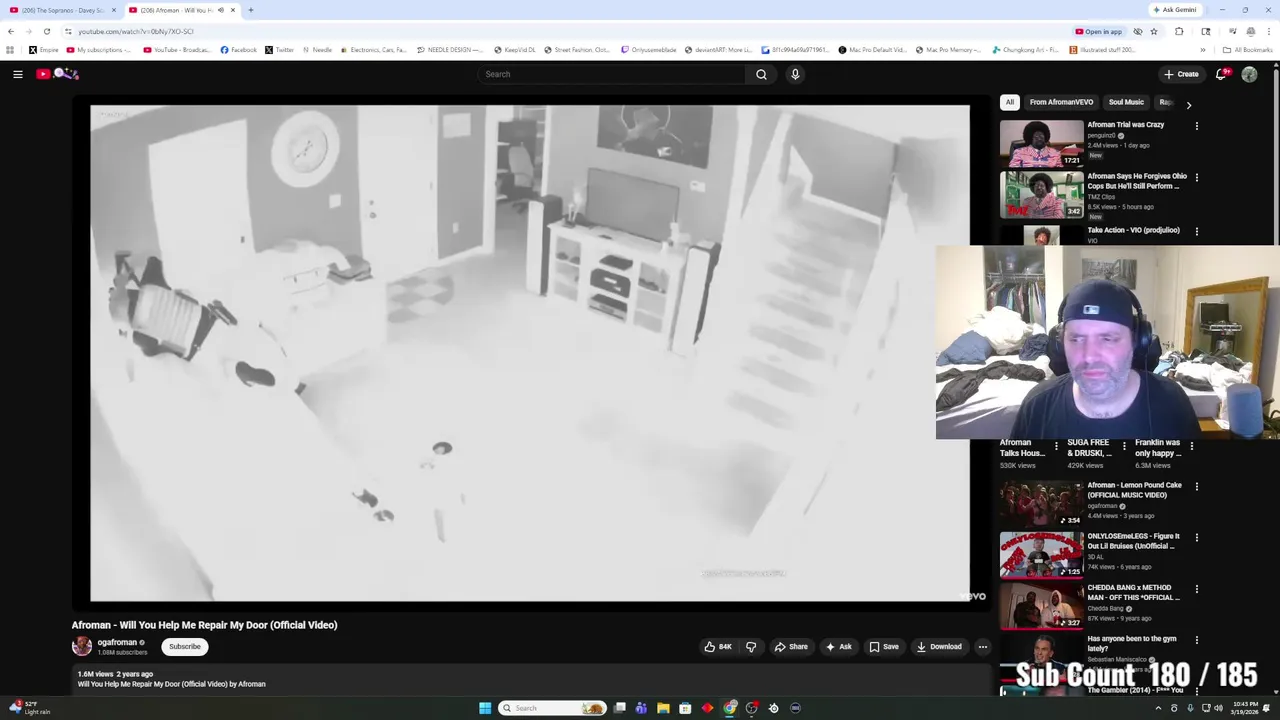Click the Share button
The width and height of the screenshot is (1280, 720).
[791, 646]
